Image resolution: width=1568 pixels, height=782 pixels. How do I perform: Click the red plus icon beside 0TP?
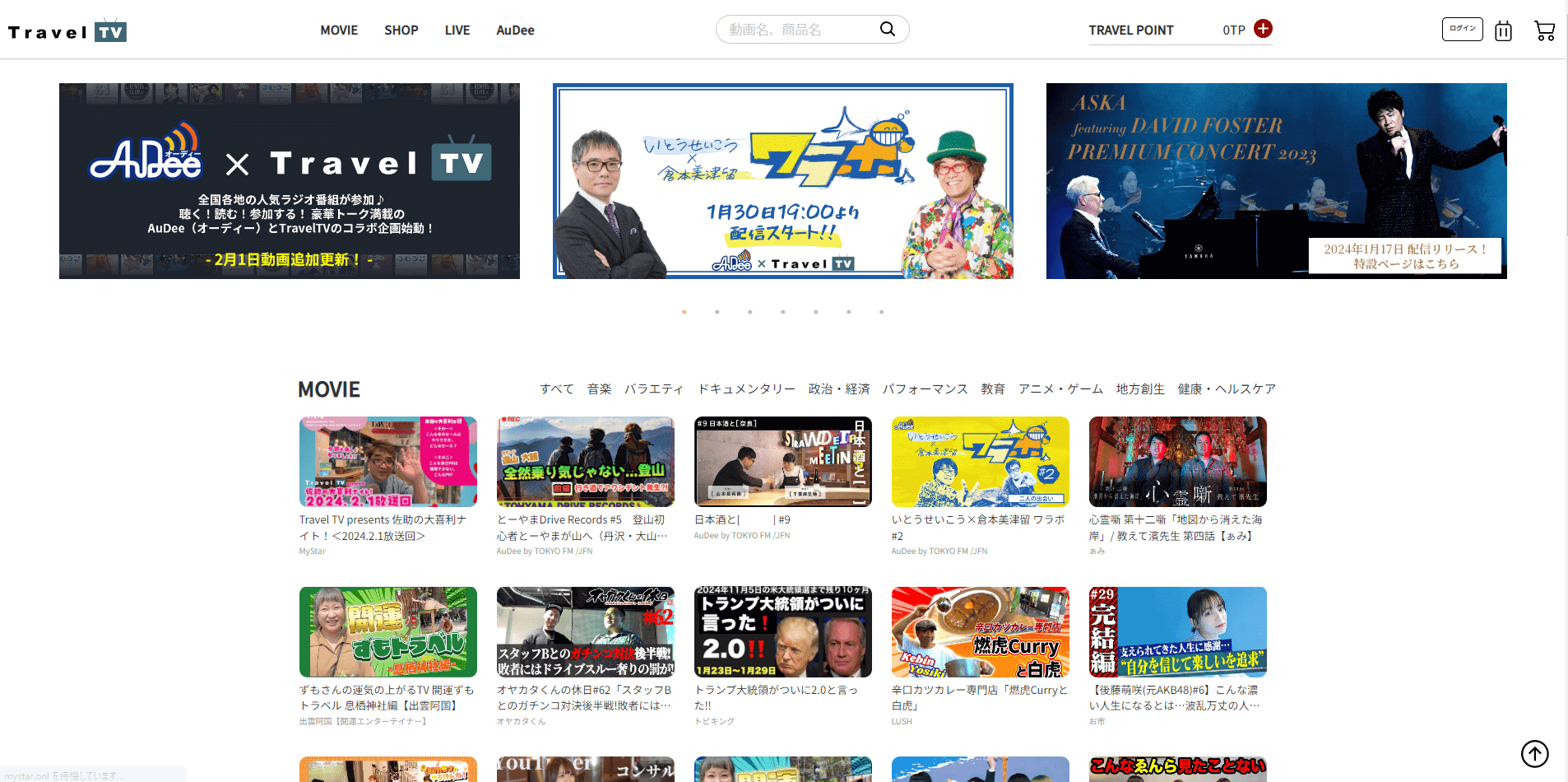1263,29
